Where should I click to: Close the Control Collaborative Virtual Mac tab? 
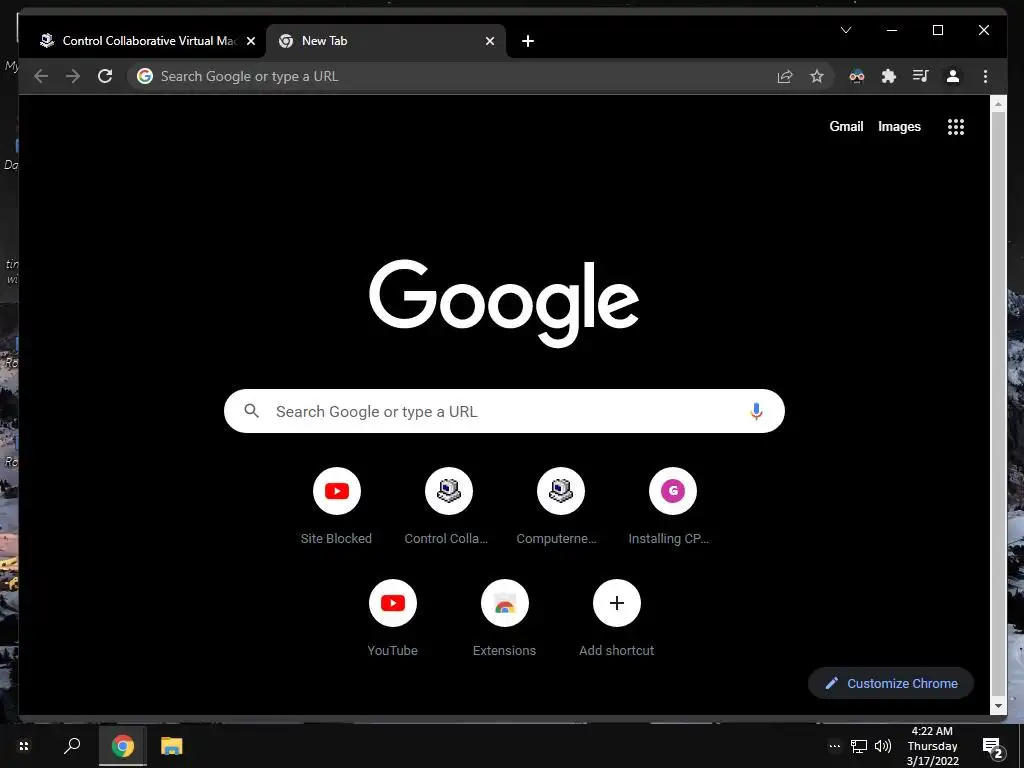(x=251, y=41)
